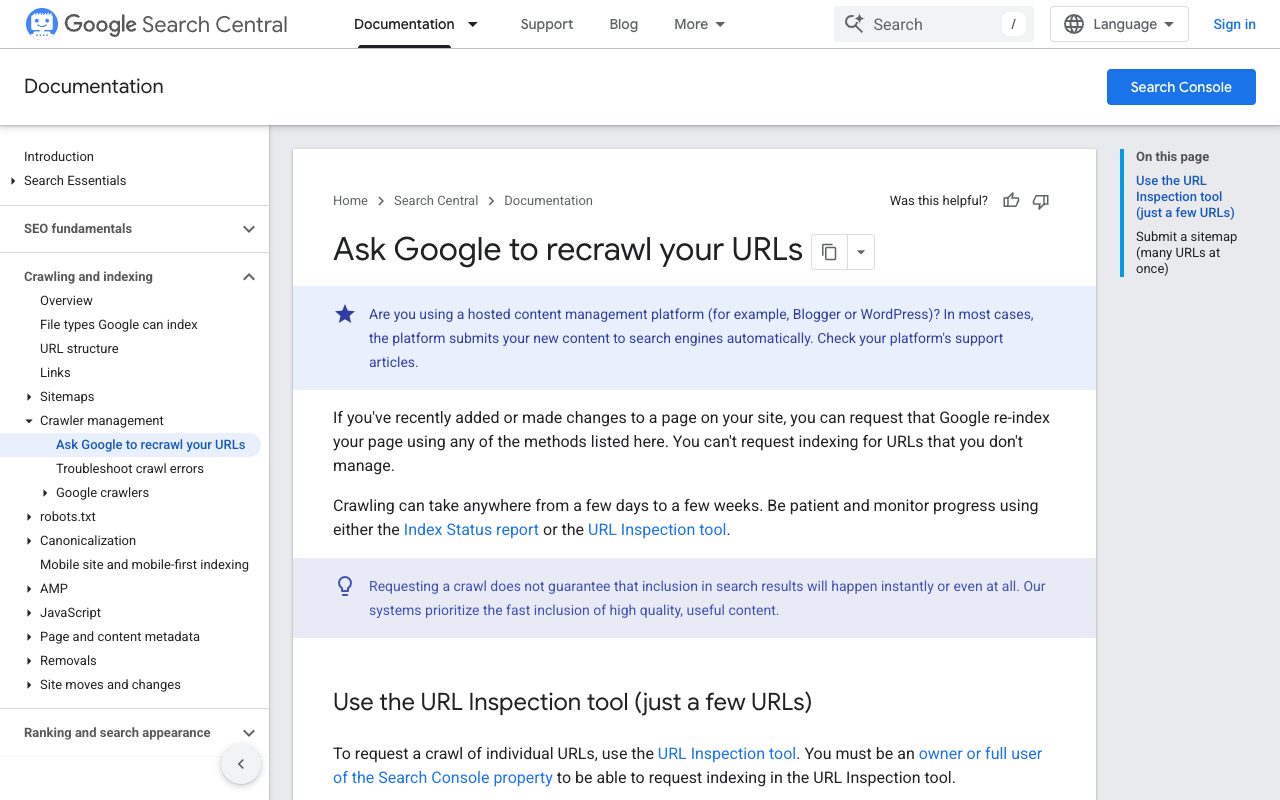
Task: Go to Troubleshoot crawl errors page
Action: coord(130,469)
